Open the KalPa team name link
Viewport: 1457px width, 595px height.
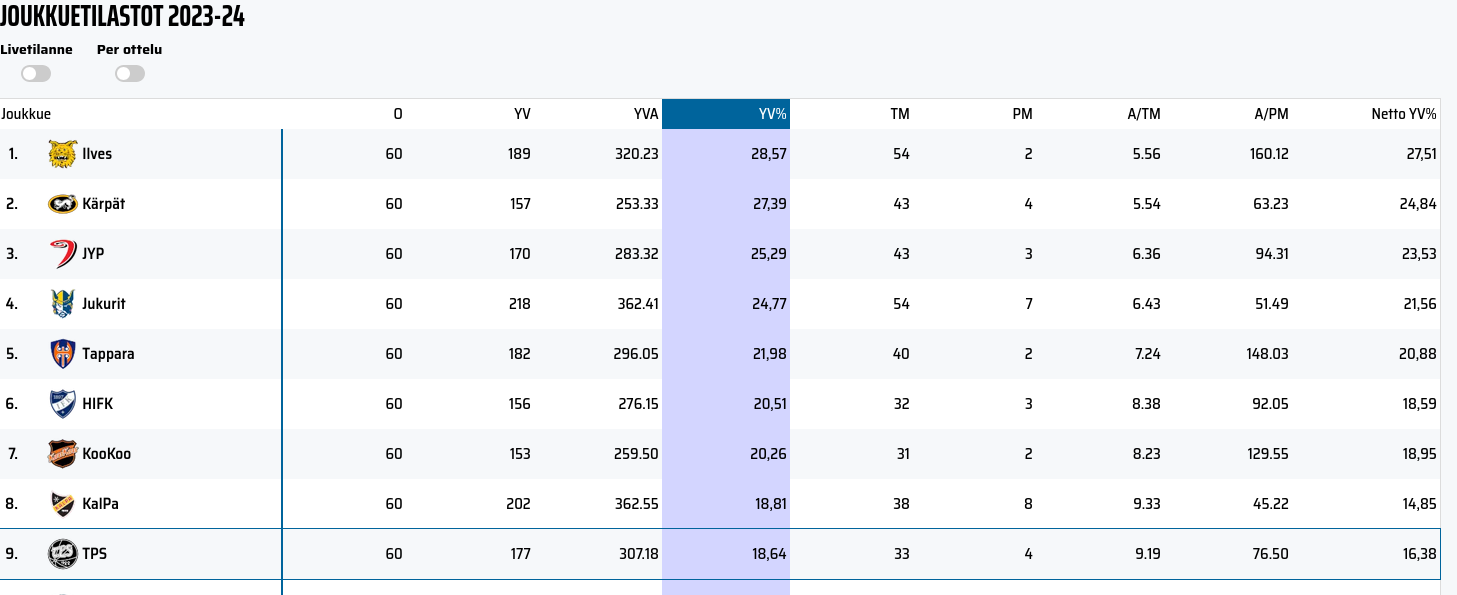[x=100, y=504]
